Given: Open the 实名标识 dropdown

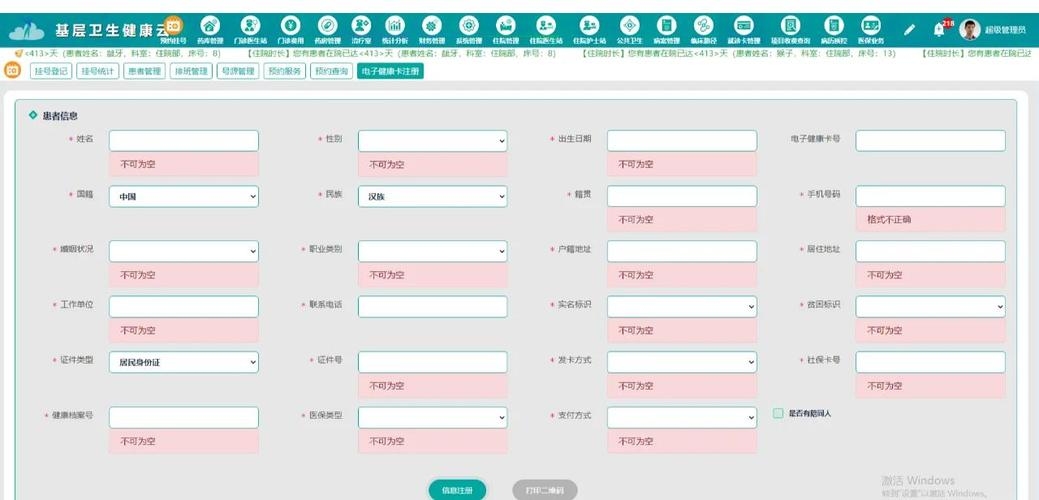Looking at the screenshot, I should click(682, 307).
